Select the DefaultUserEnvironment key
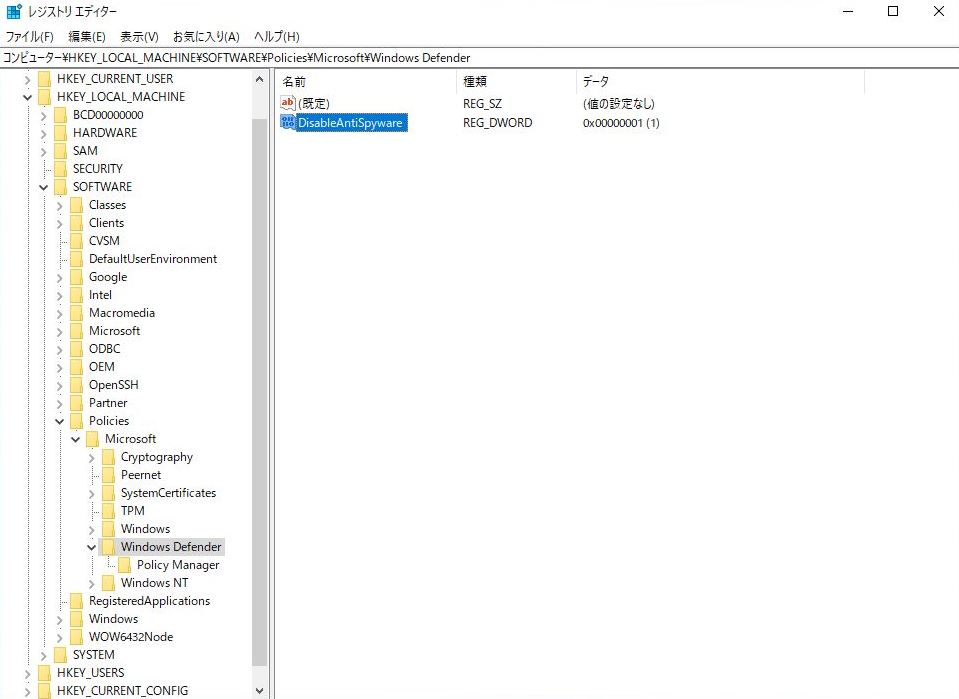The image size is (959, 699). click(x=153, y=259)
